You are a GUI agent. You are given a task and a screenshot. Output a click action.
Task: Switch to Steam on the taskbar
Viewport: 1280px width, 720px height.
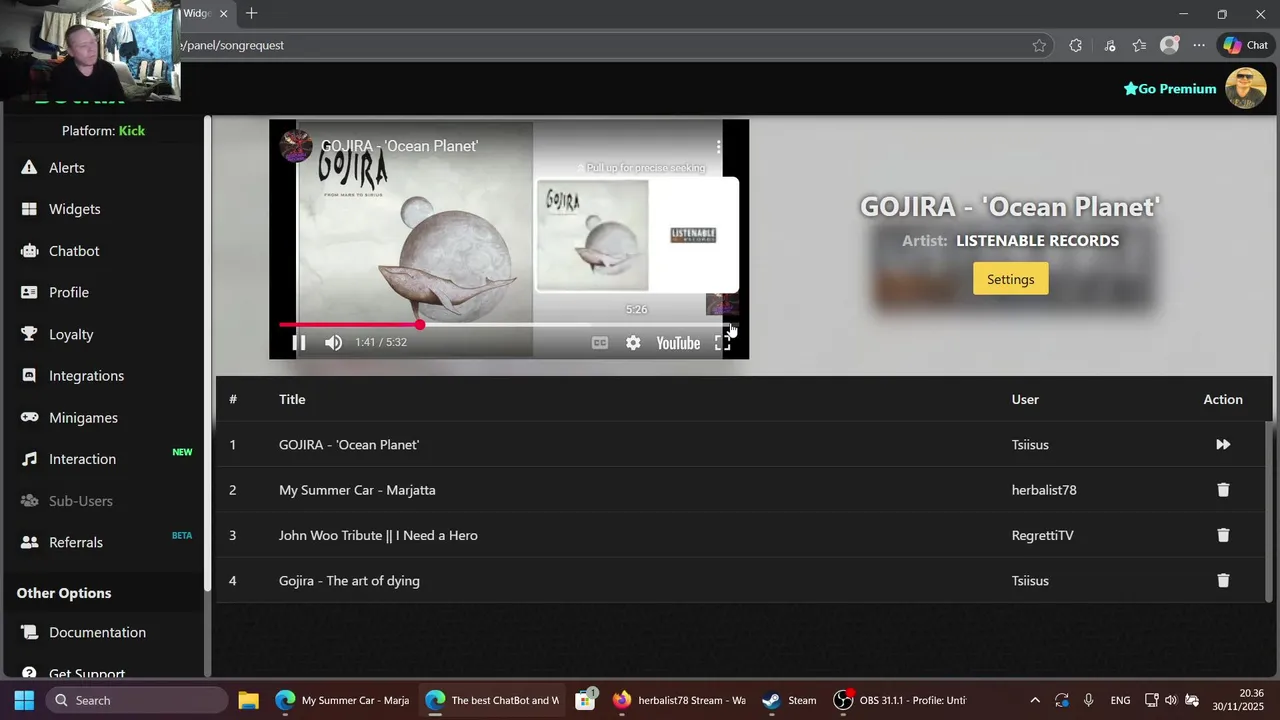pos(789,700)
